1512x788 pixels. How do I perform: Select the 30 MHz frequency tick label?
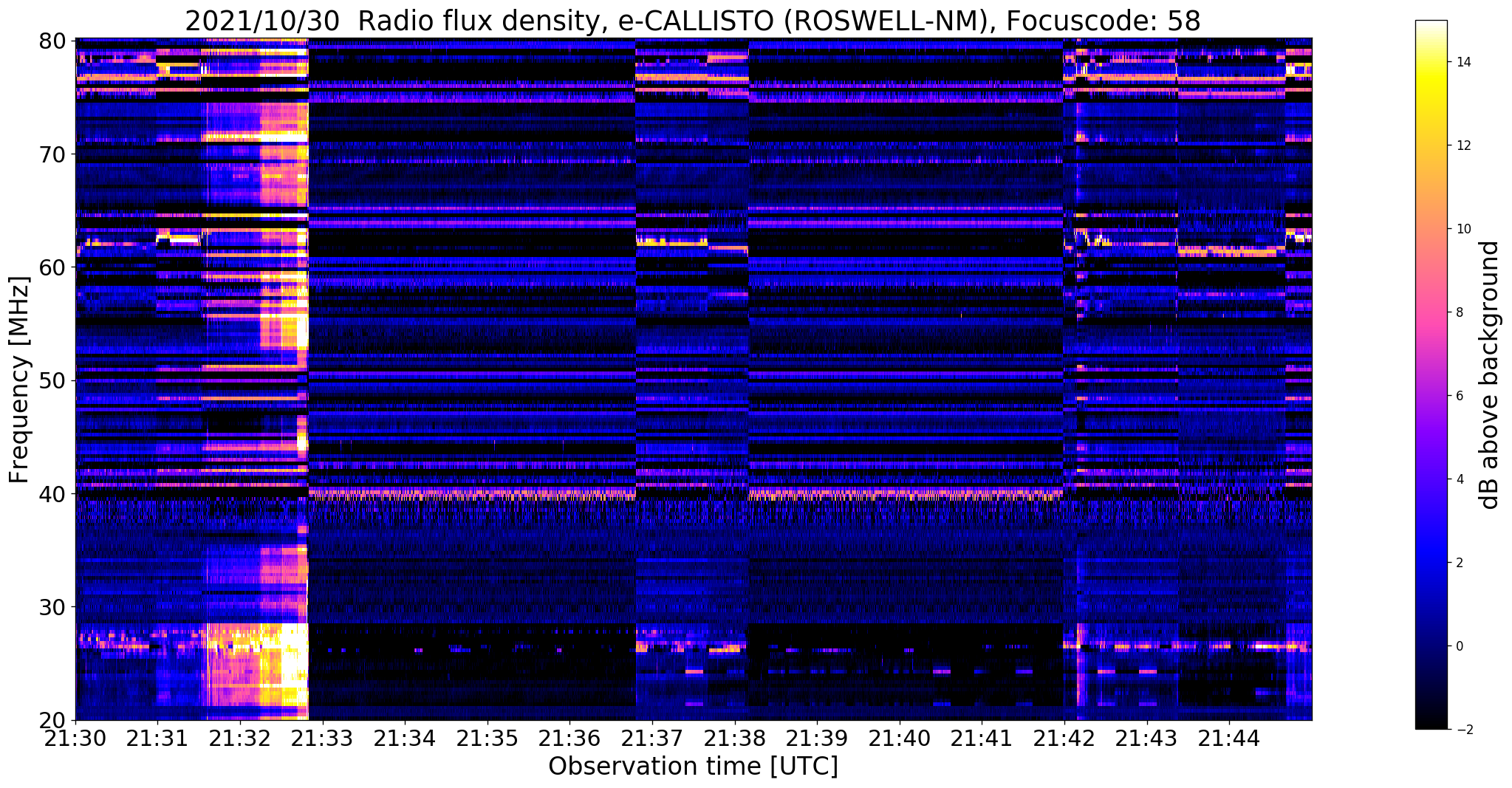pos(52,607)
